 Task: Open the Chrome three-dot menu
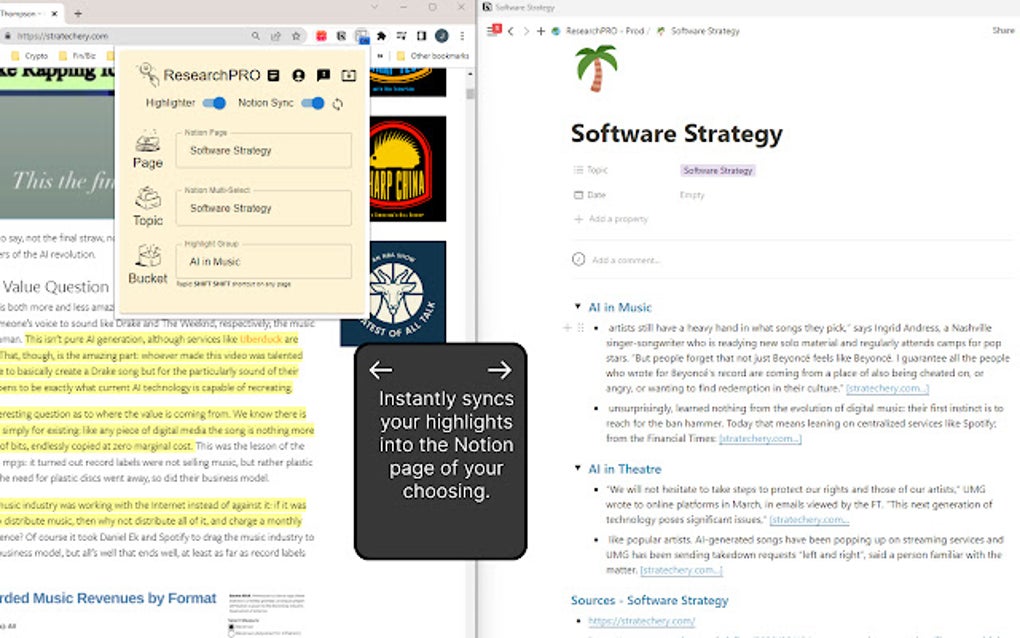tap(462, 36)
